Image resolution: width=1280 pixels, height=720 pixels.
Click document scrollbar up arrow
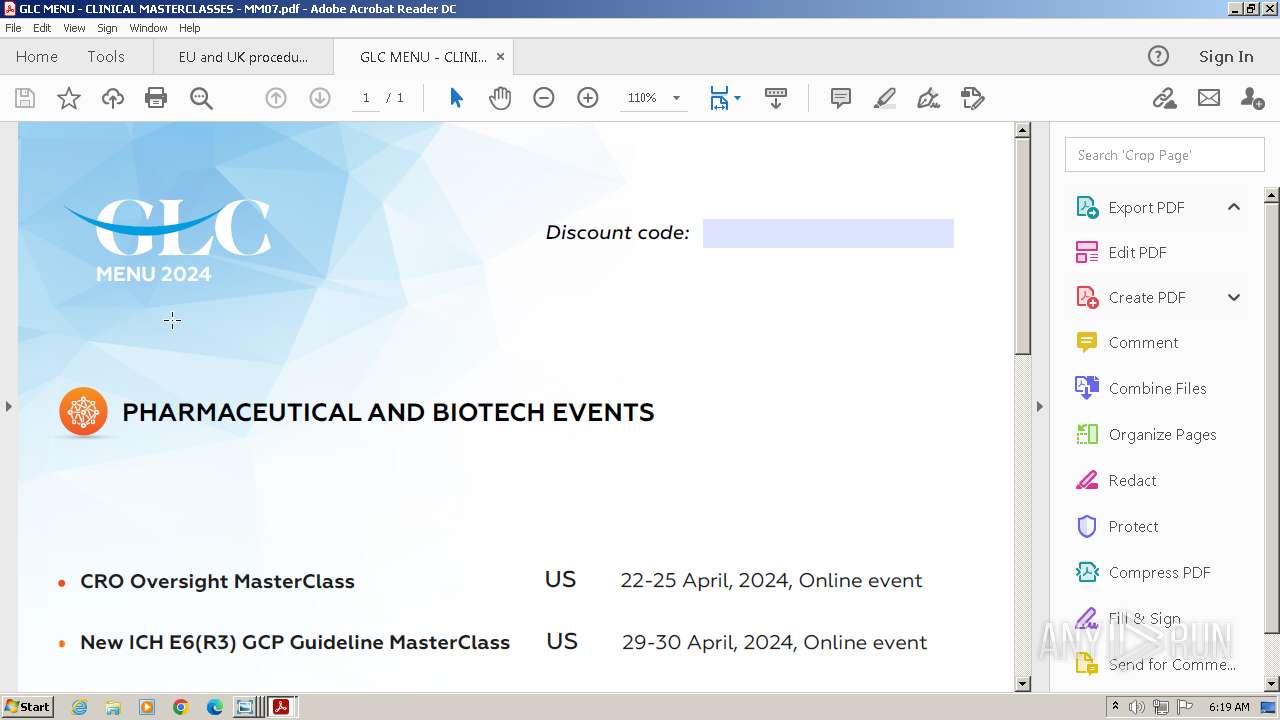coord(1022,130)
